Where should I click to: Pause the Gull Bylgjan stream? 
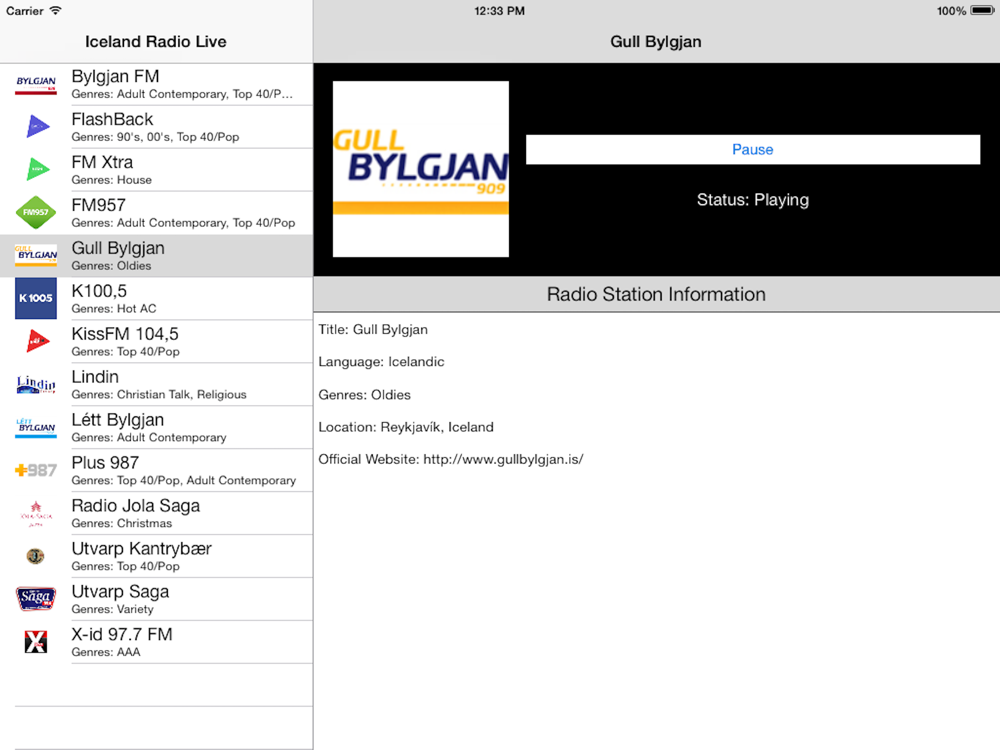pos(753,149)
